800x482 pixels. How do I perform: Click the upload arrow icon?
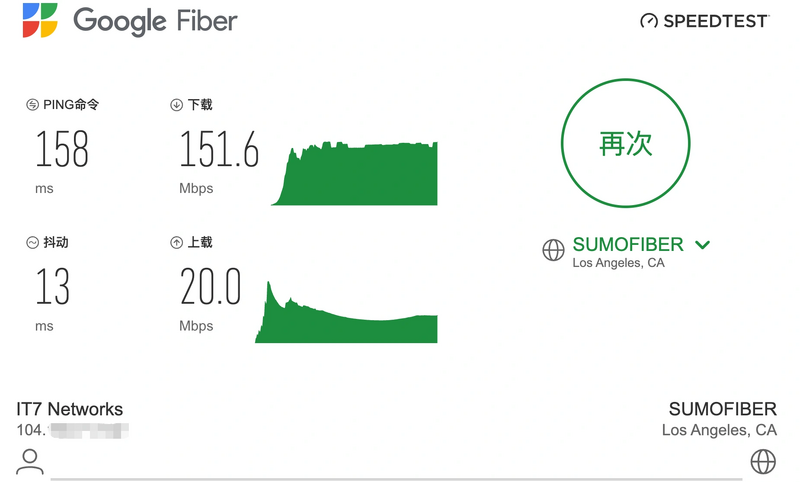point(177,242)
